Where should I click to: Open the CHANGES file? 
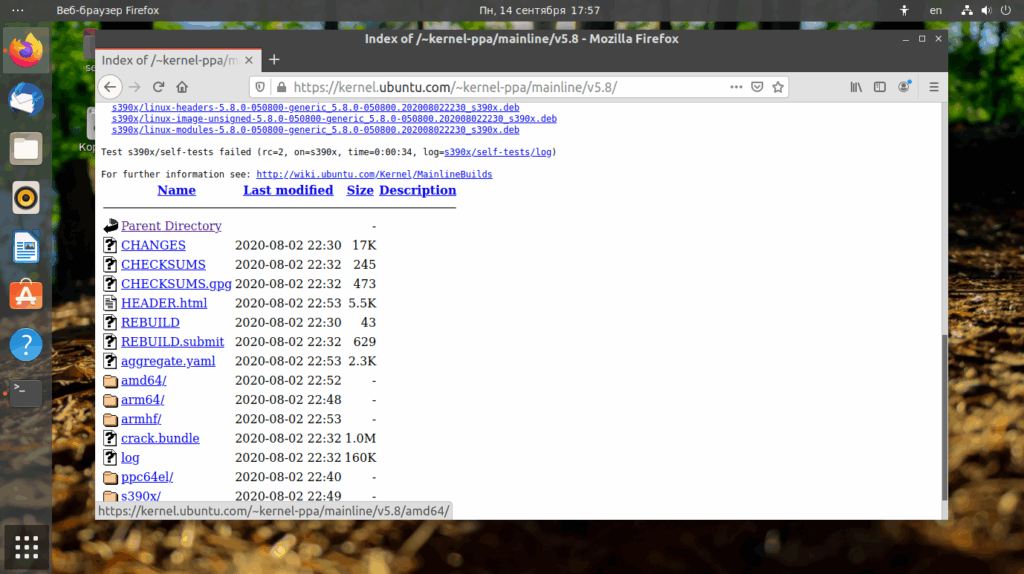tap(153, 246)
